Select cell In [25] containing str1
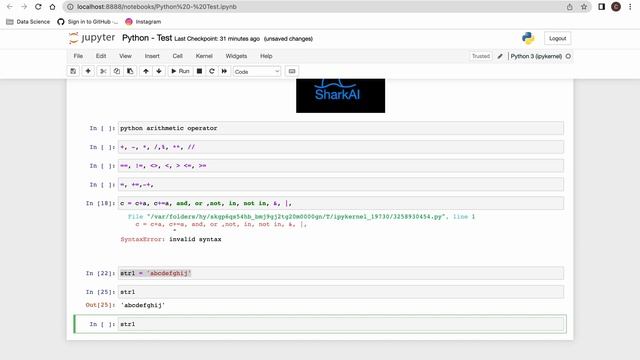640x360 pixels. (341, 292)
